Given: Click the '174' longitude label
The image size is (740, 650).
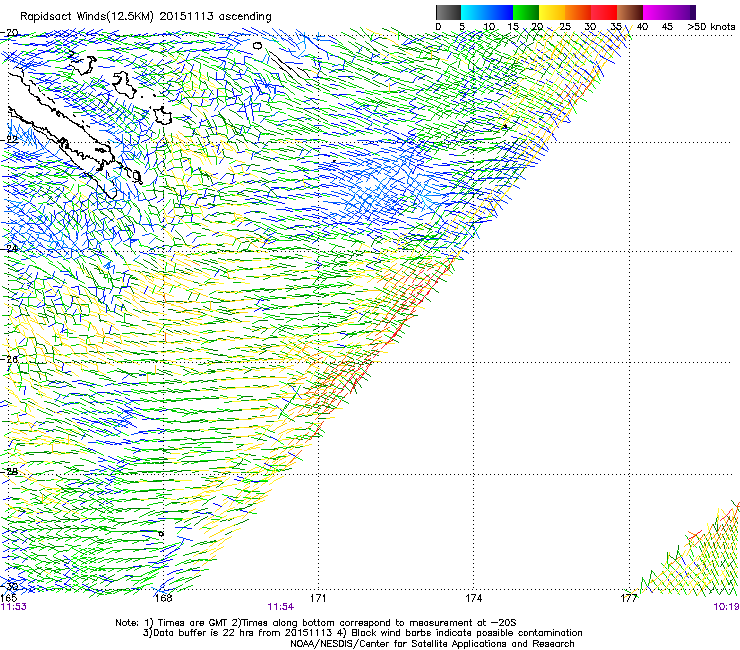Looking at the screenshot, I should (x=473, y=598).
